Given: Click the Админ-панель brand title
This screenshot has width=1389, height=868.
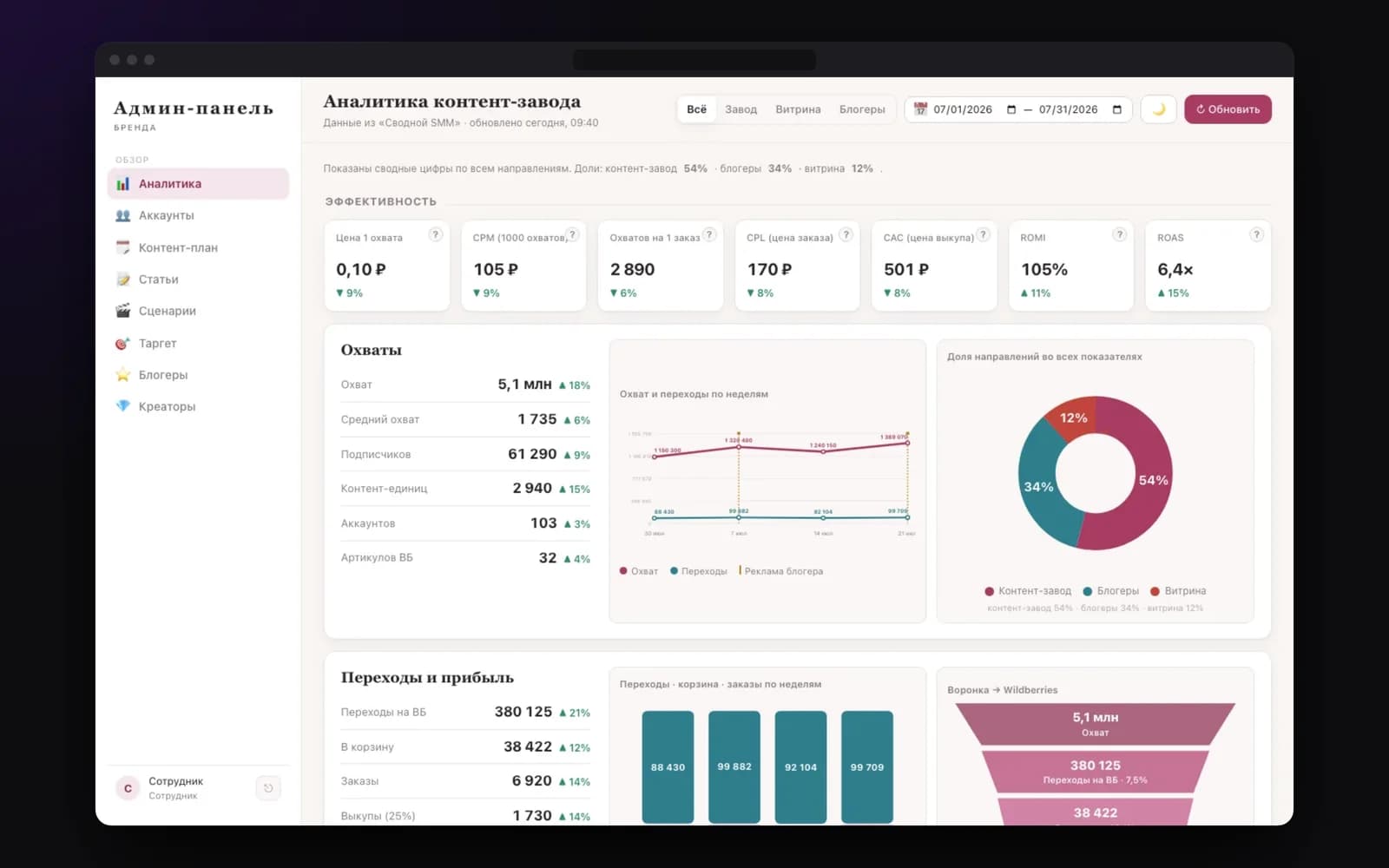Looking at the screenshot, I should (194, 108).
